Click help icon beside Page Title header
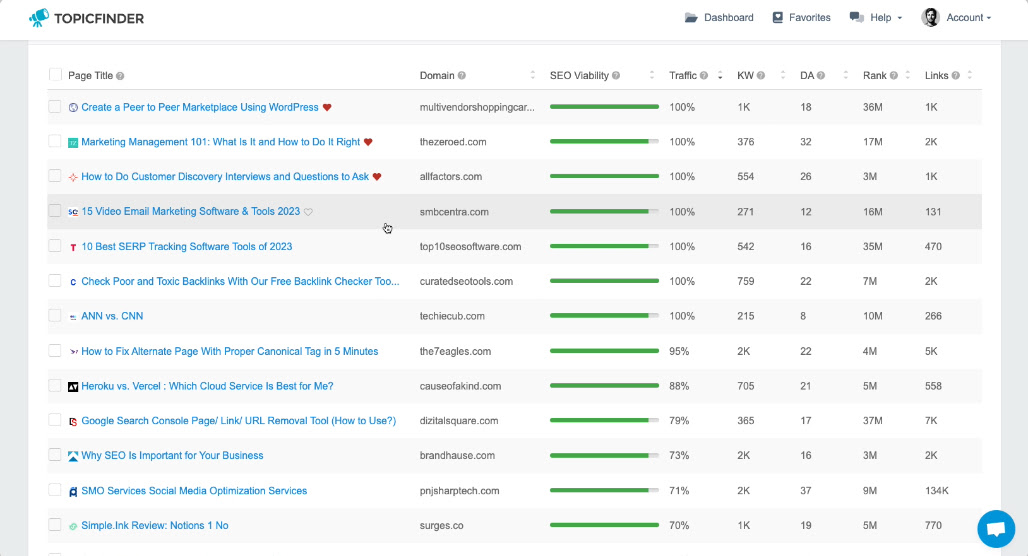 click(120, 76)
